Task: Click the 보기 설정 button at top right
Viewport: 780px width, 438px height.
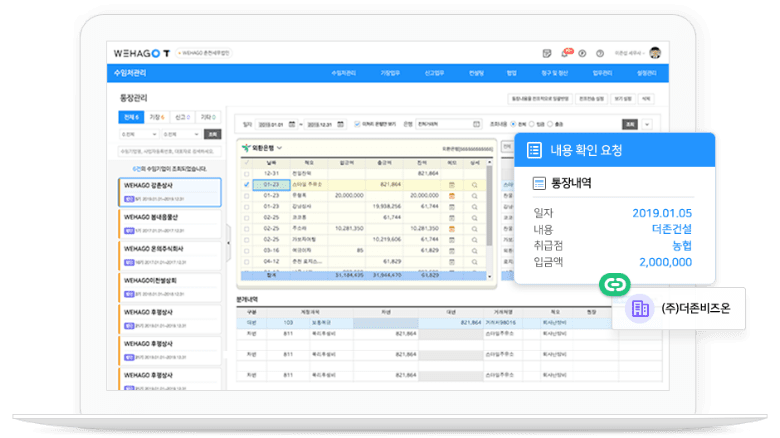Action: point(622,99)
